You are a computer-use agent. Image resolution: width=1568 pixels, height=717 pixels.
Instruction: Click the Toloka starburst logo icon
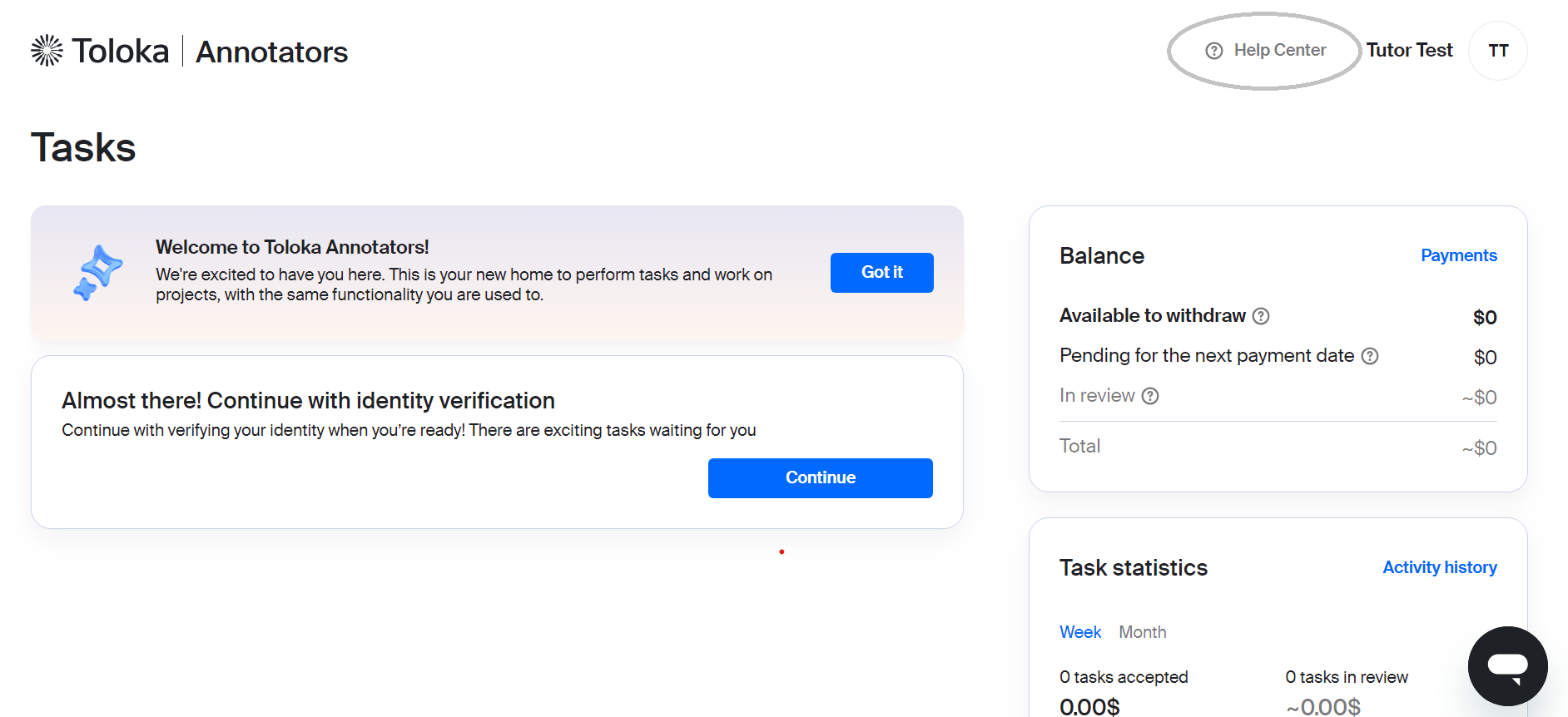(x=47, y=51)
